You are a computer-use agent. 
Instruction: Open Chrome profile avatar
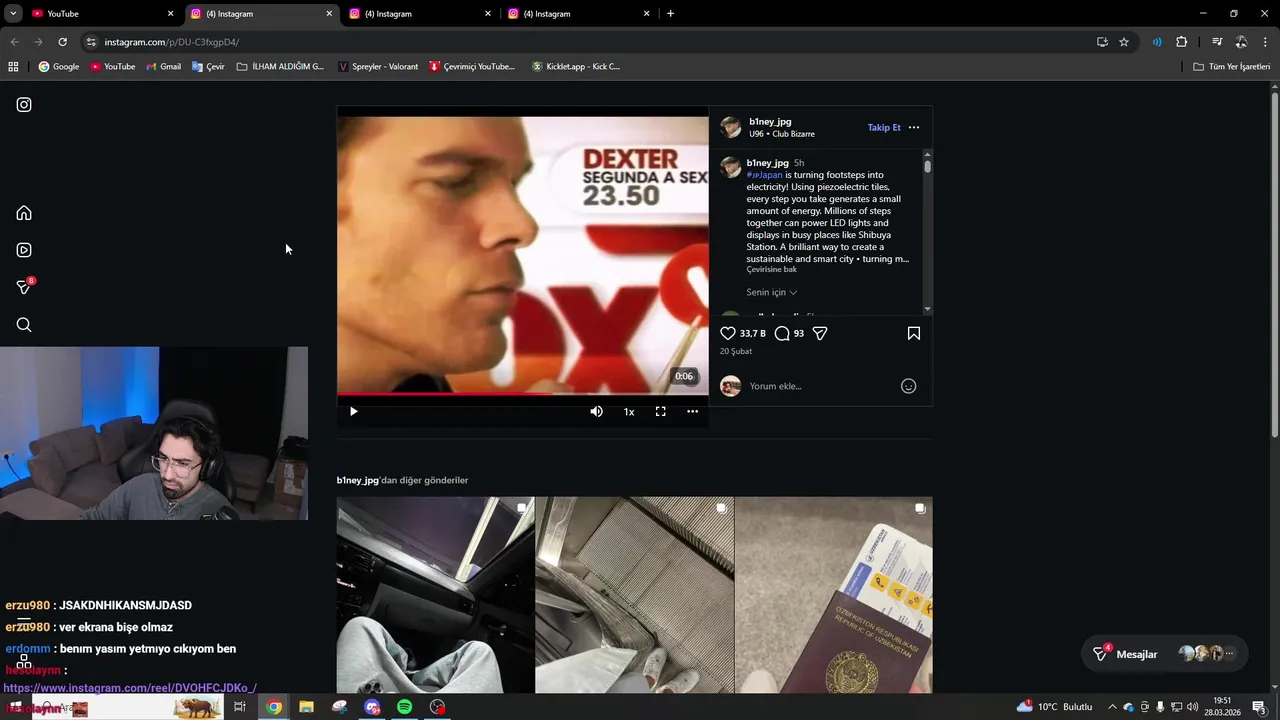[x=1241, y=42]
